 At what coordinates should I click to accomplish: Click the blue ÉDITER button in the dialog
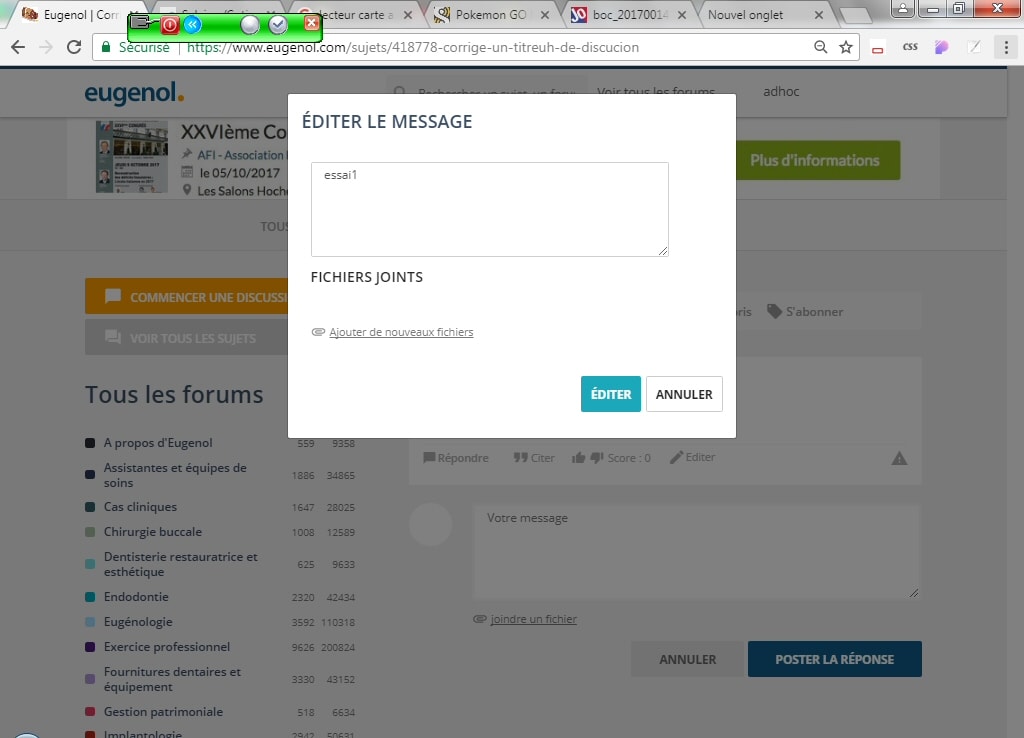tap(610, 394)
